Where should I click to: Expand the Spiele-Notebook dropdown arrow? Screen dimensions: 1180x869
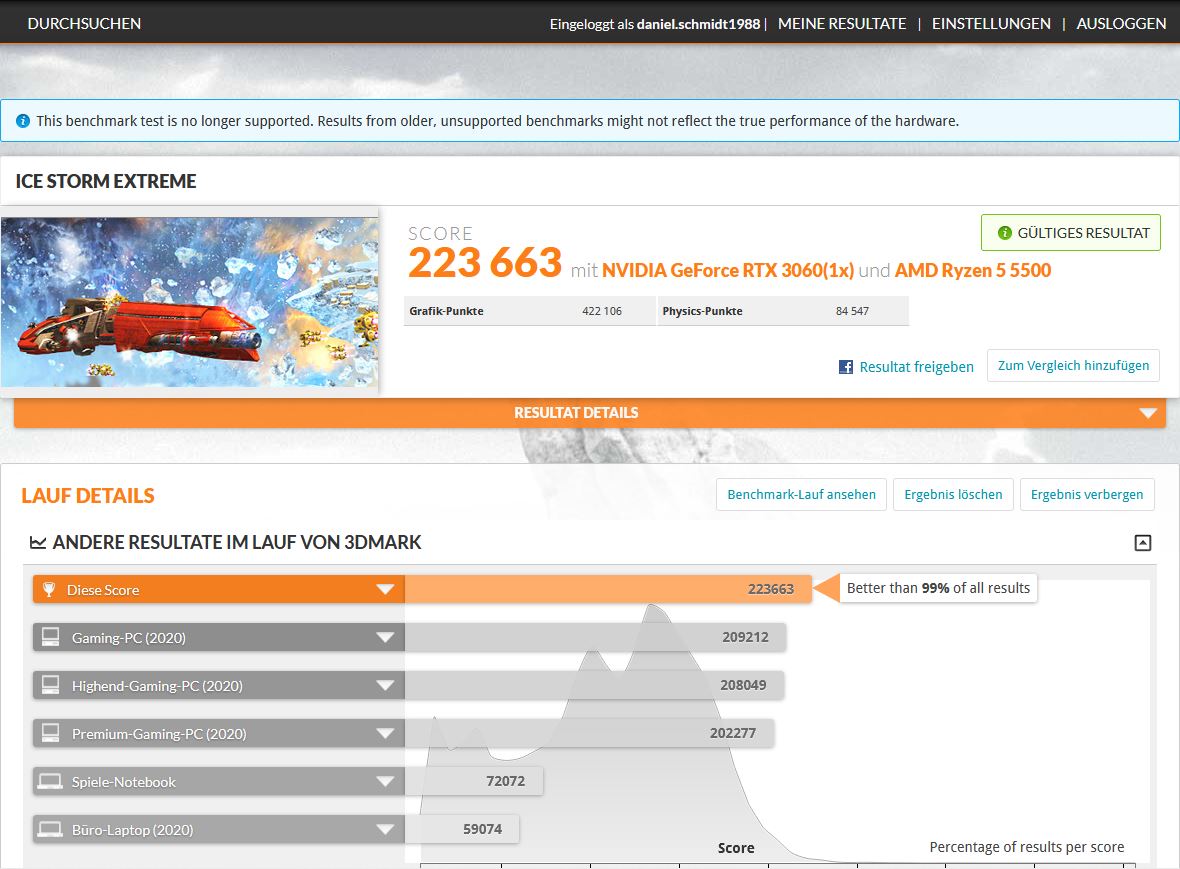(385, 782)
